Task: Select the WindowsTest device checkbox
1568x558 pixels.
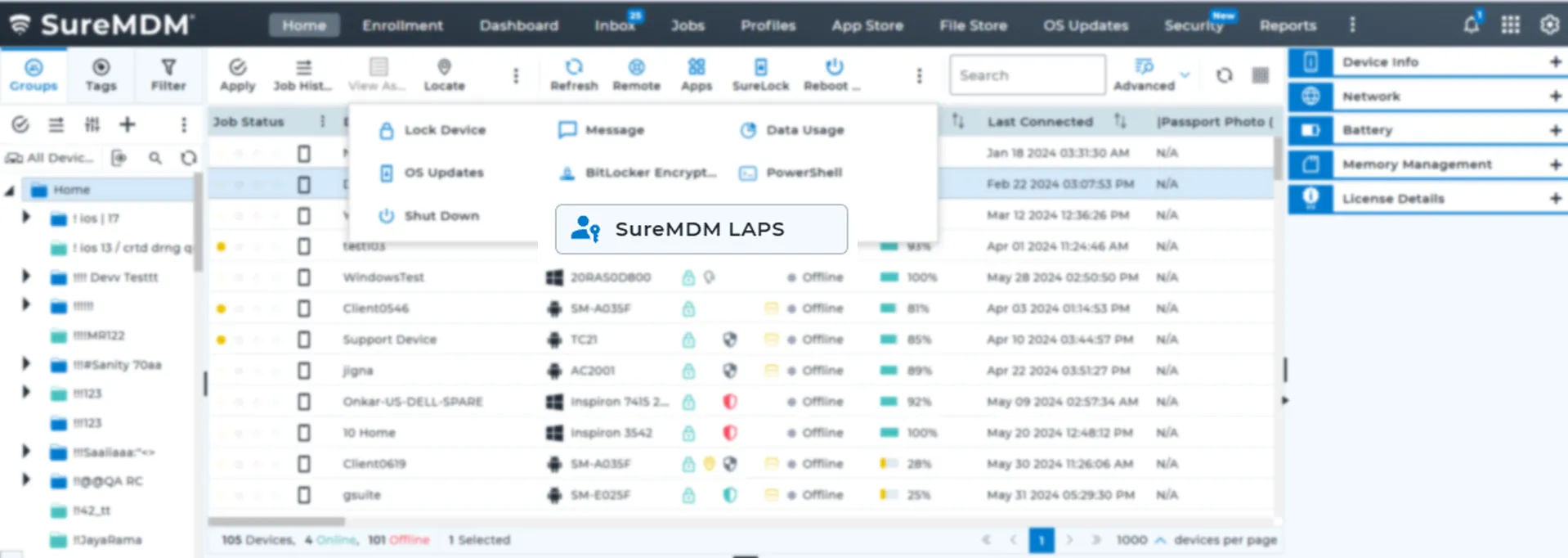Action: click(304, 277)
